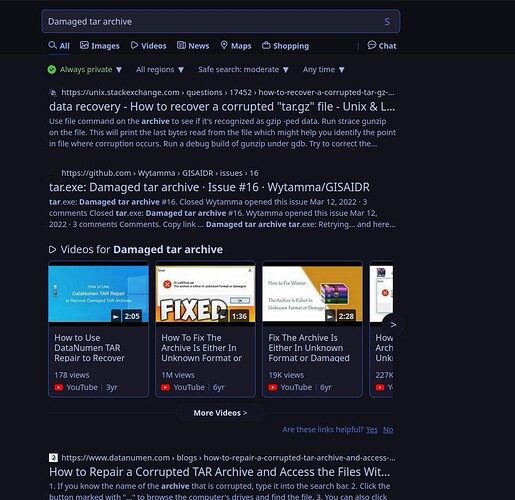Play the DataNumen TAR Repair video thumbnail

click(x=98, y=294)
